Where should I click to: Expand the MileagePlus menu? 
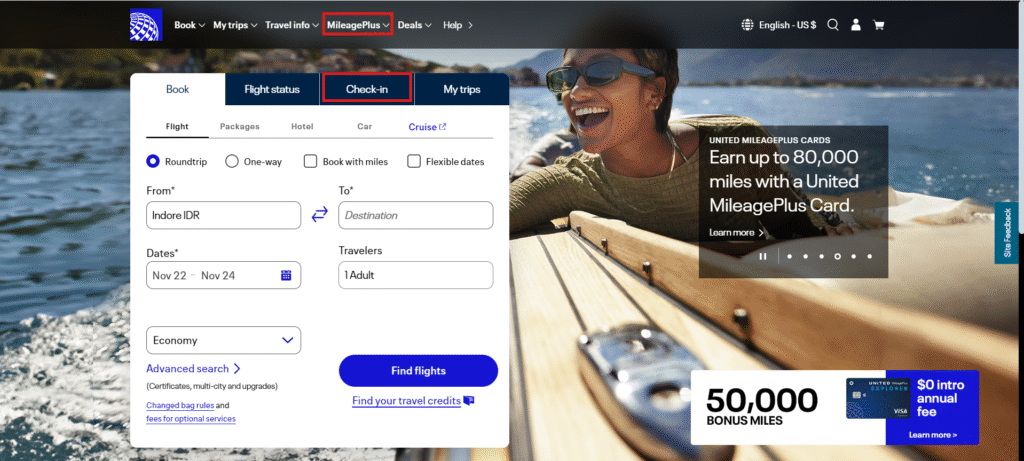tap(358, 25)
